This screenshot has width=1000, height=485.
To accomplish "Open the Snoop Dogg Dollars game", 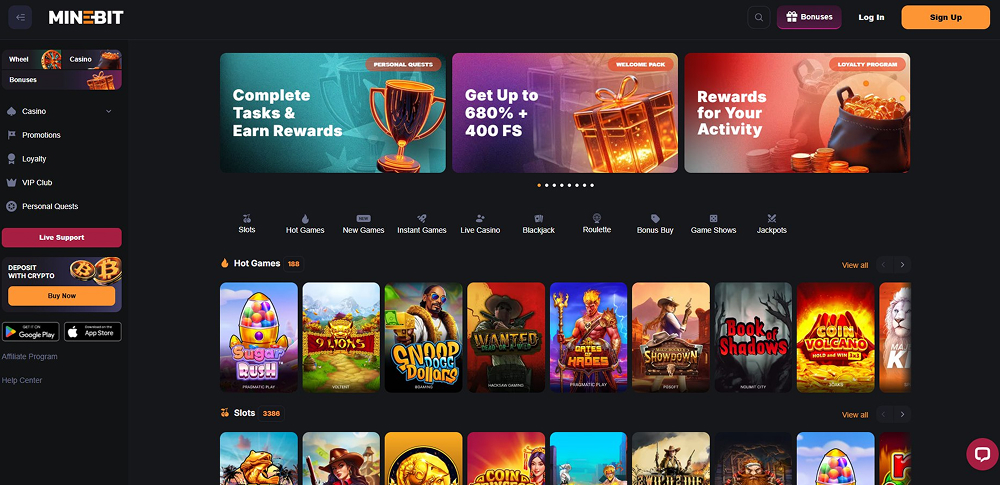I will click(x=423, y=337).
